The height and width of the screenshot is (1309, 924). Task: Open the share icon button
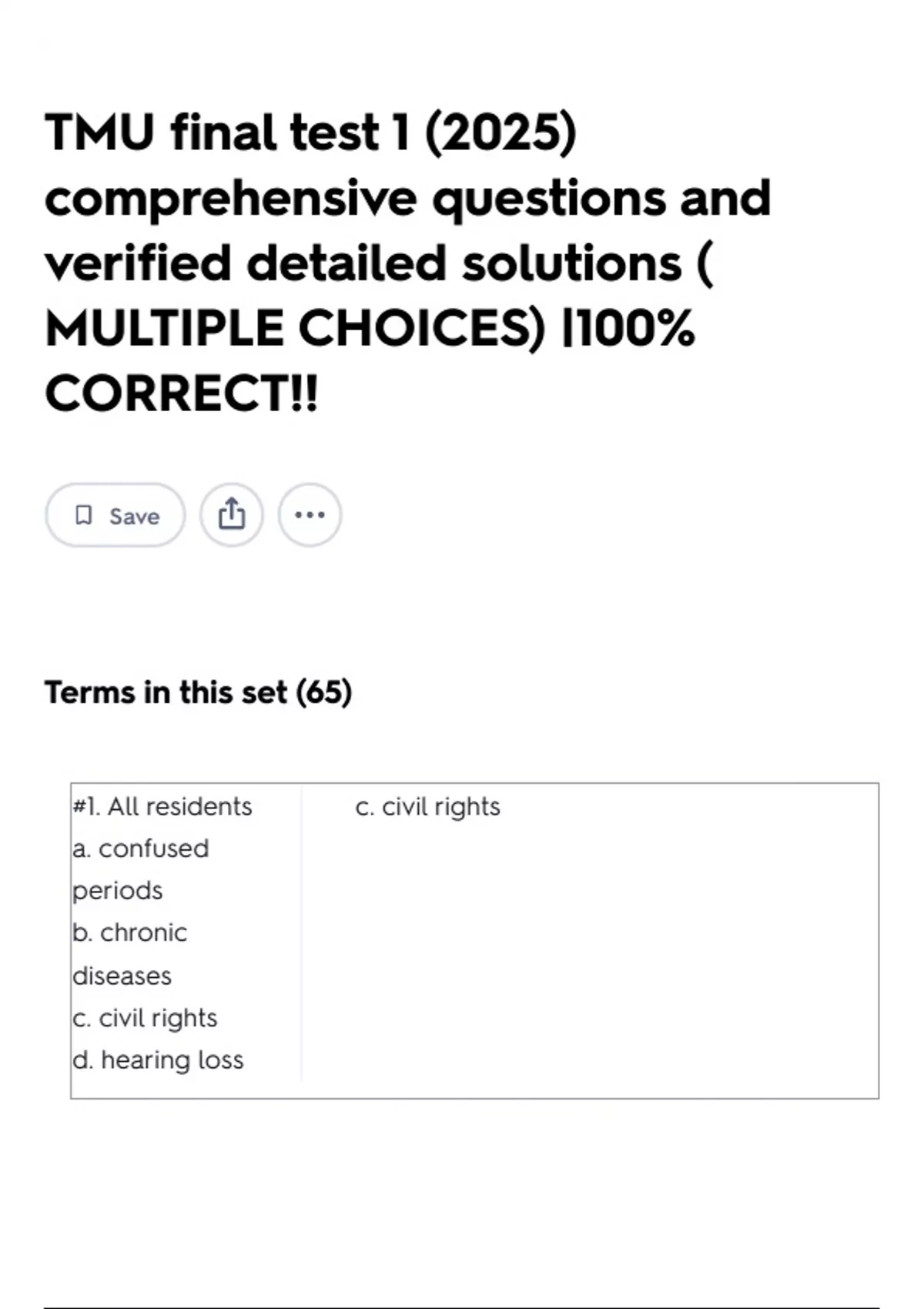232,515
